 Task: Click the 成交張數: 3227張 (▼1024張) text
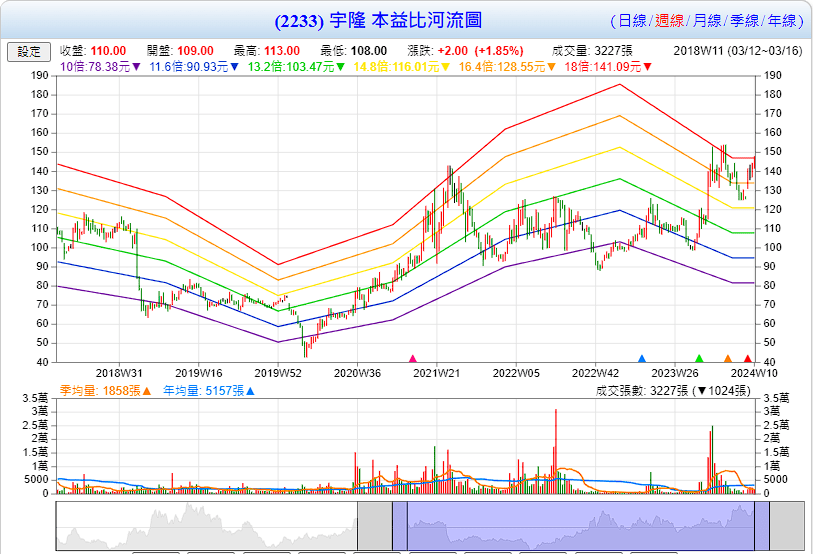pos(673,391)
